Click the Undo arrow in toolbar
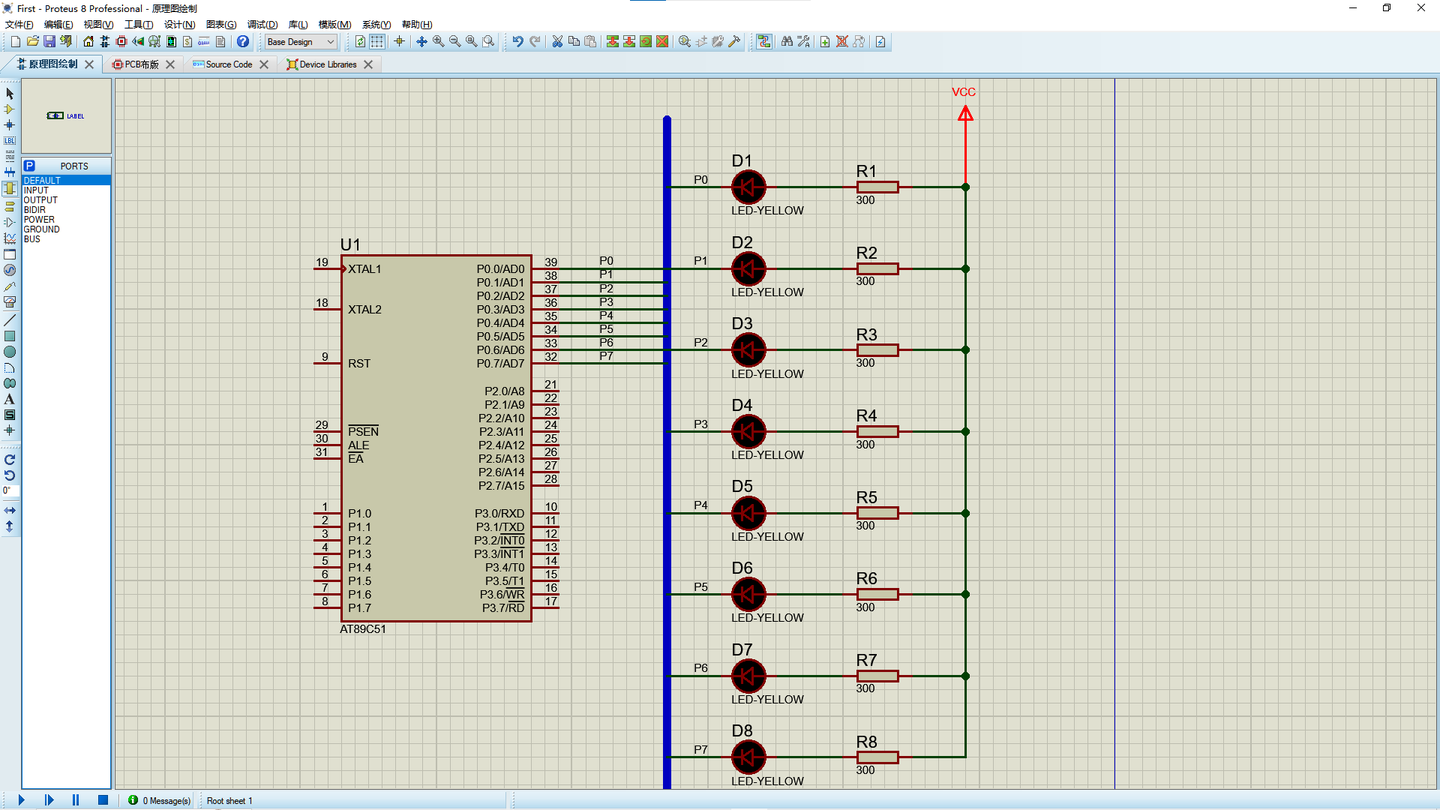 [x=517, y=42]
